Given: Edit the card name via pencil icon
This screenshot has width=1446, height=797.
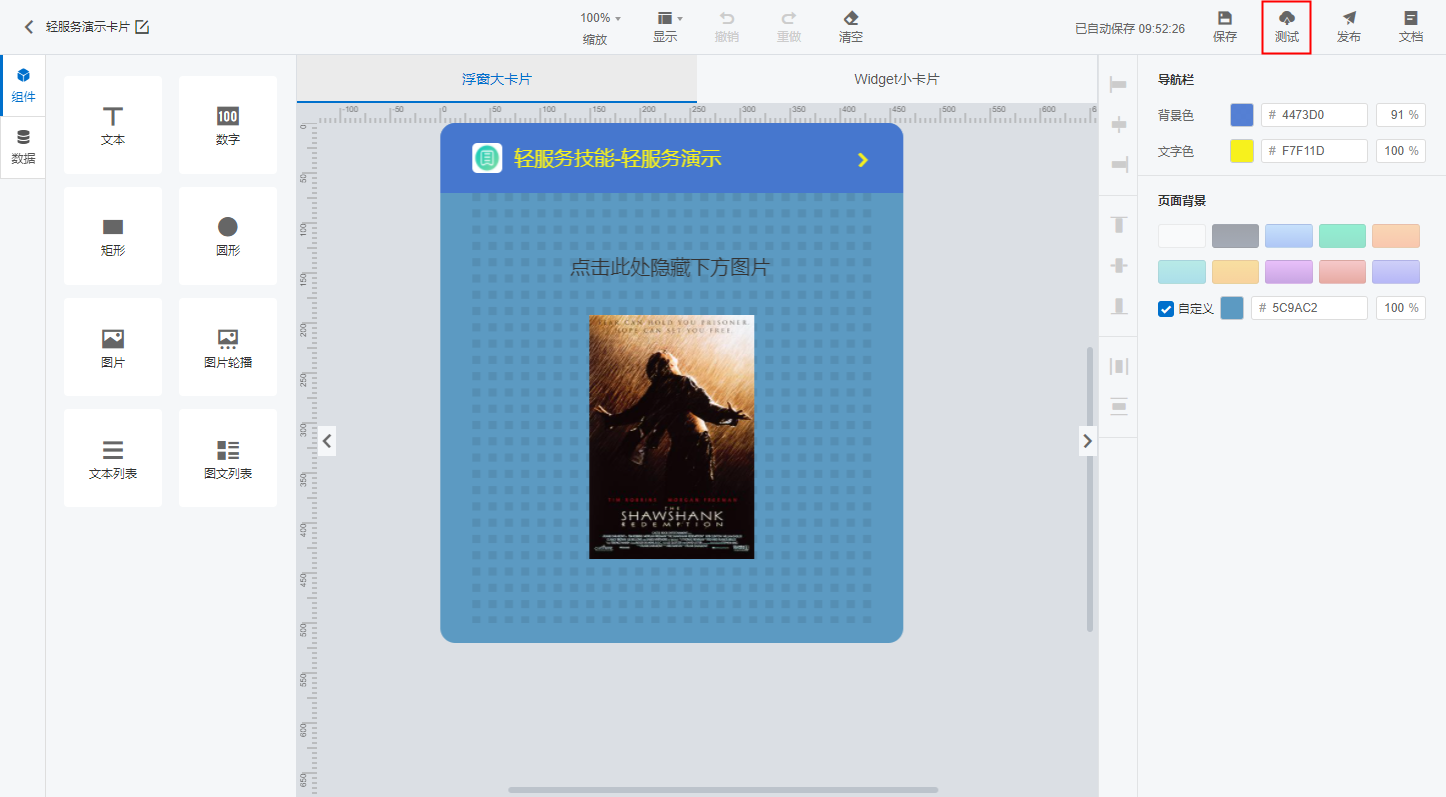Looking at the screenshot, I should click(x=142, y=27).
